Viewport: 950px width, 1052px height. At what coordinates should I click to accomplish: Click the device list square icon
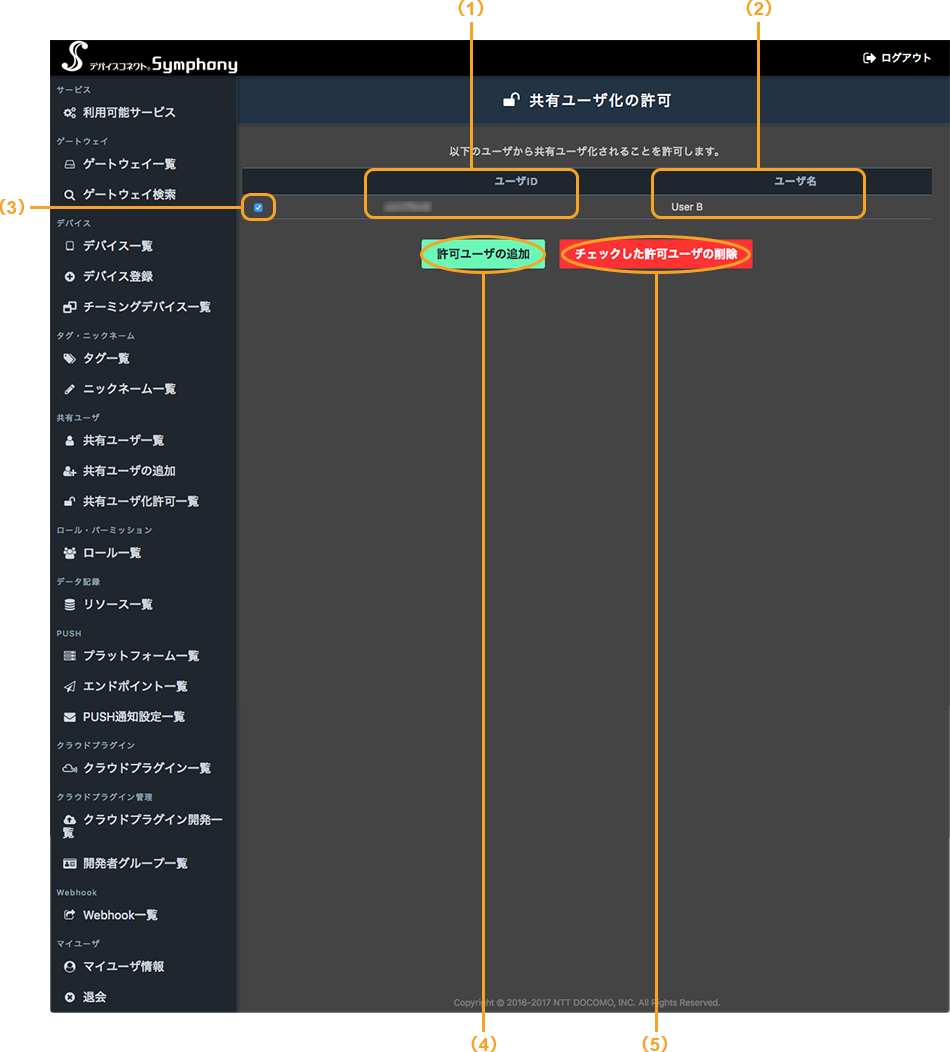[69, 246]
